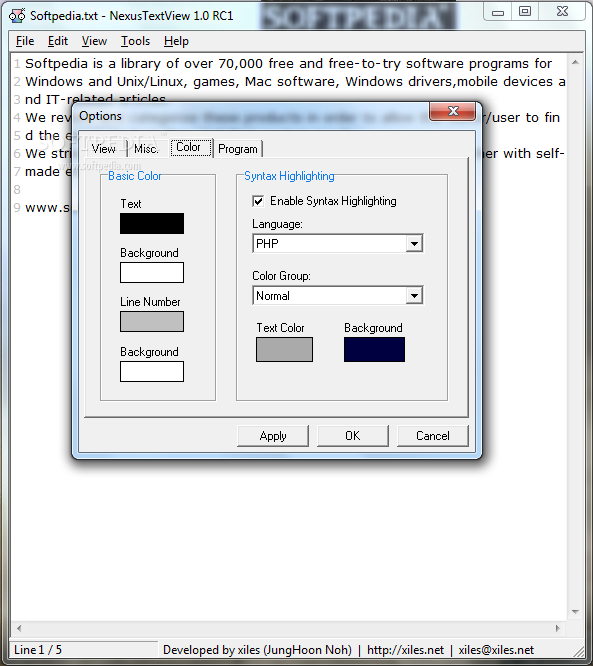The height and width of the screenshot is (666, 593).
Task: Click the Line 1 / 5 status text
Action: [38, 650]
